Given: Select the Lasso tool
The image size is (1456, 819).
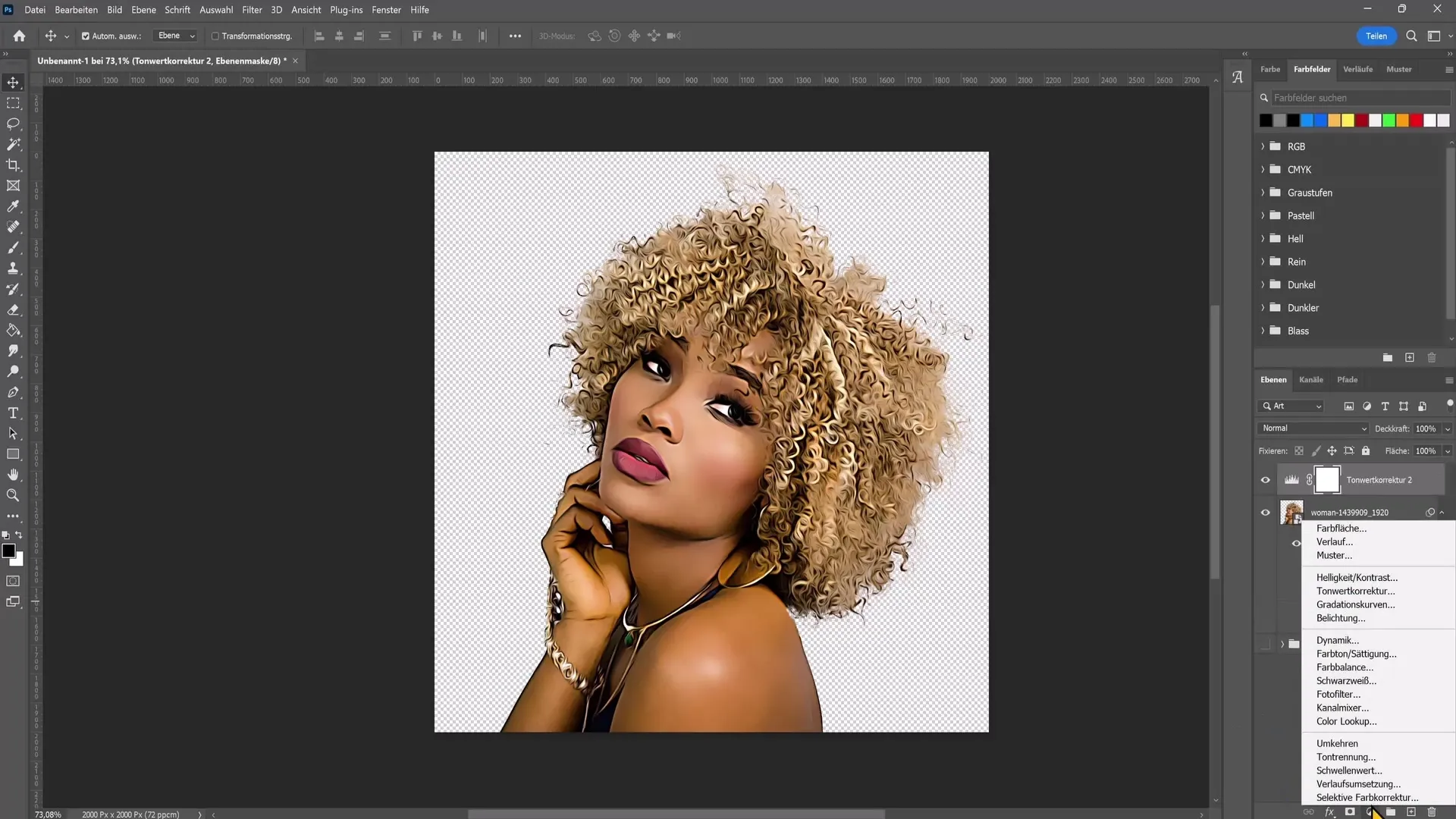Looking at the screenshot, I should tap(14, 123).
